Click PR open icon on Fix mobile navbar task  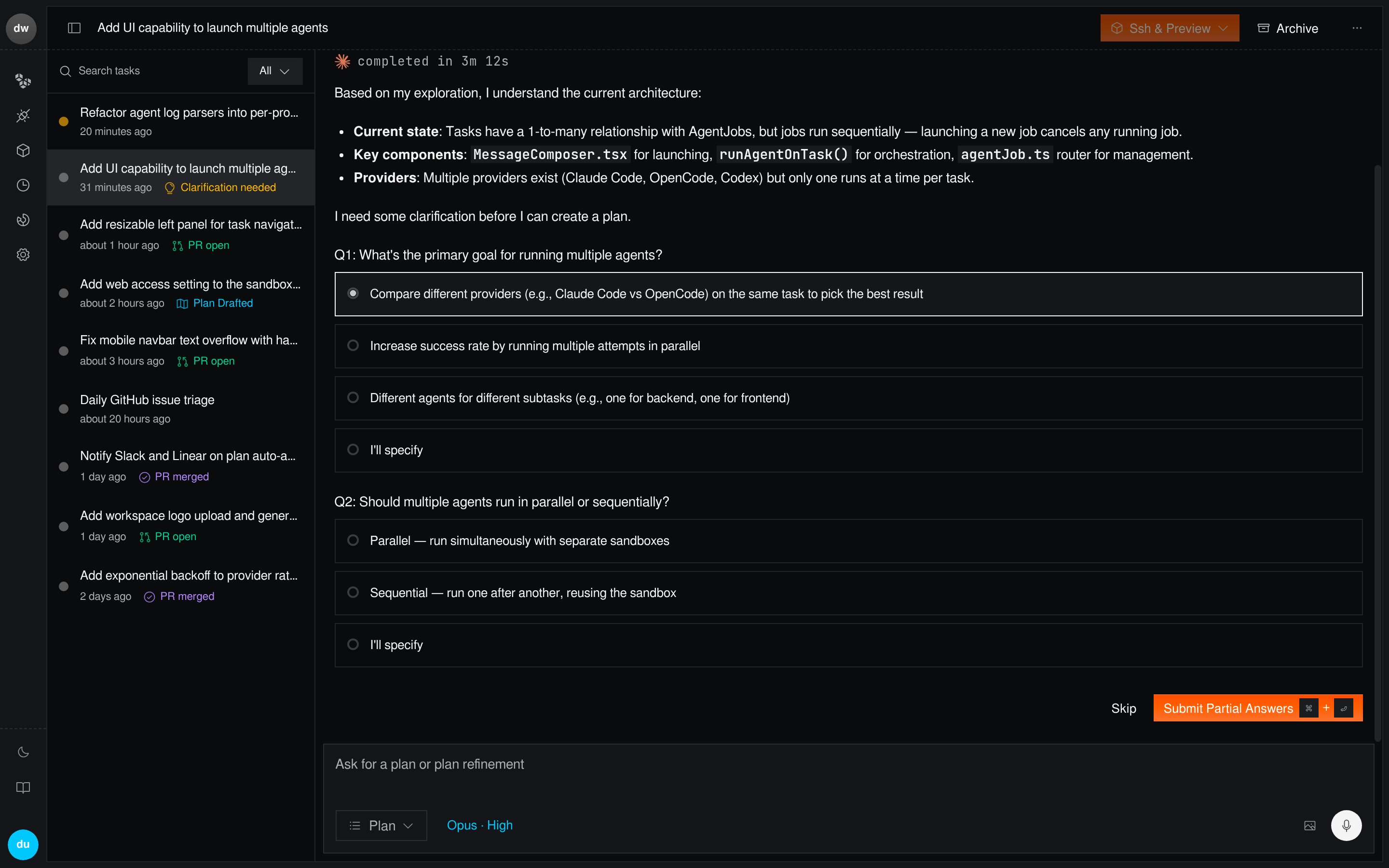point(182,362)
